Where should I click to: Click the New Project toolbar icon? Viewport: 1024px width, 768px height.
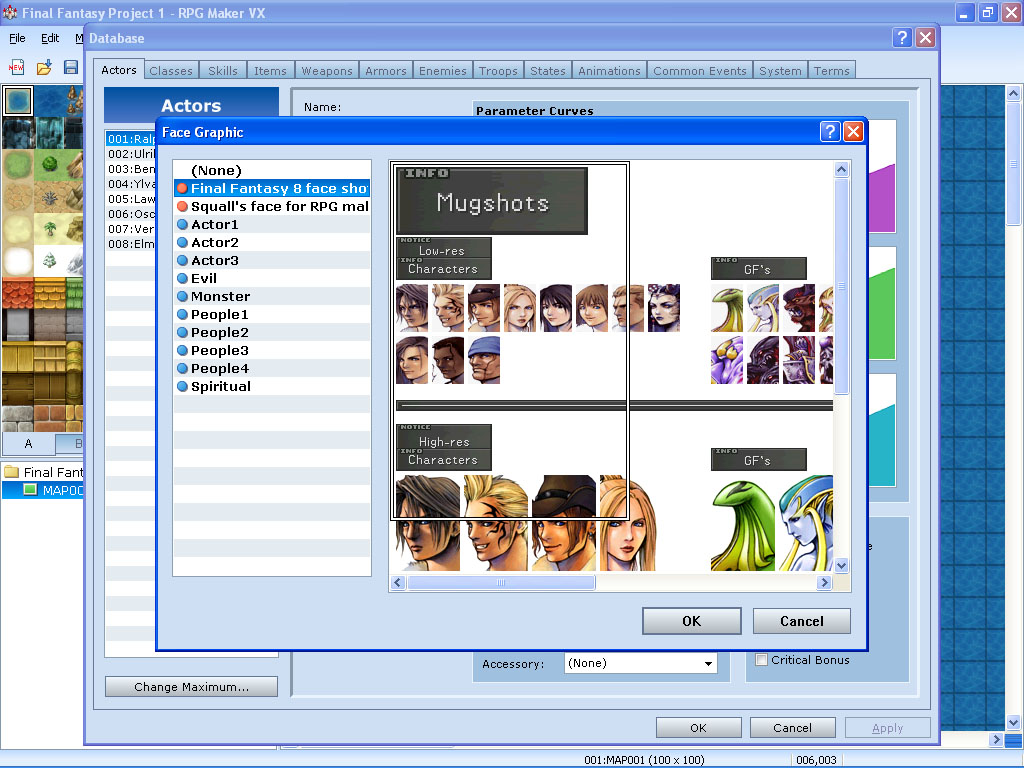[16, 67]
